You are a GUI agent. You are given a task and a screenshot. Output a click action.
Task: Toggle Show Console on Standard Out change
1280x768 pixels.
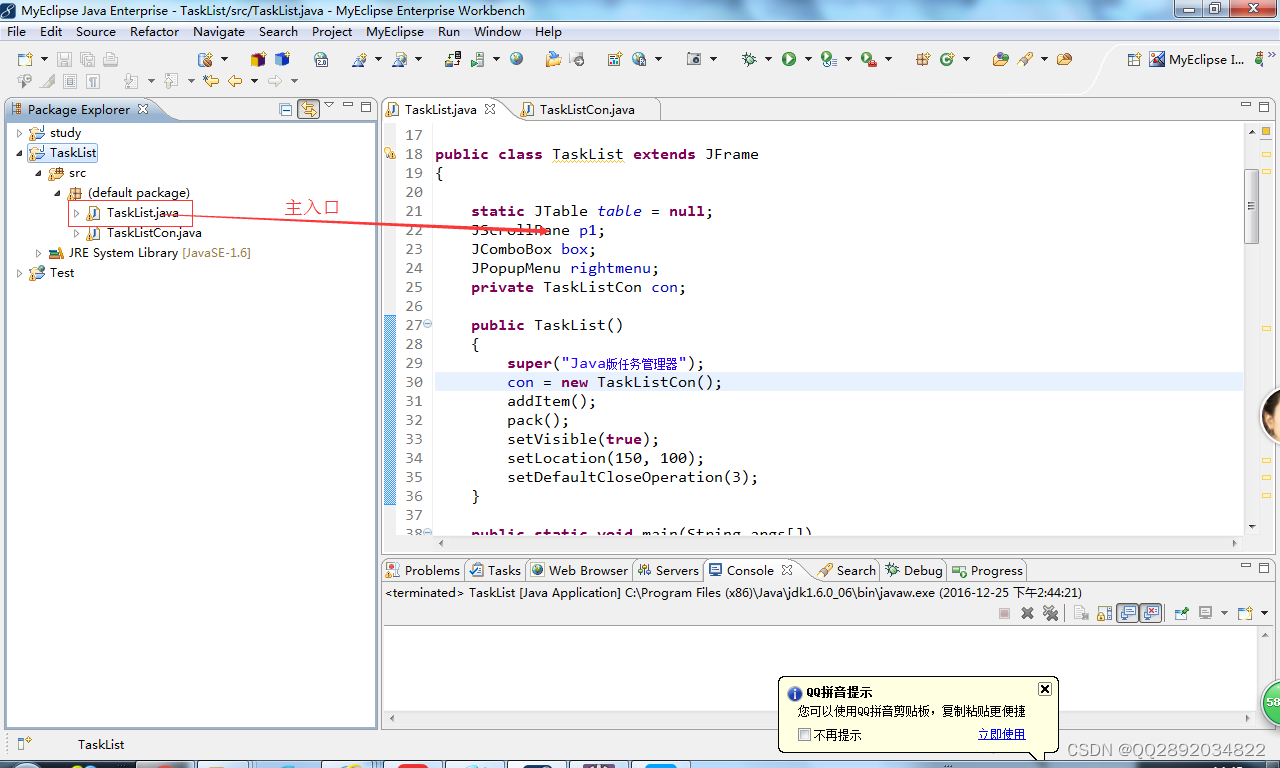[1128, 613]
